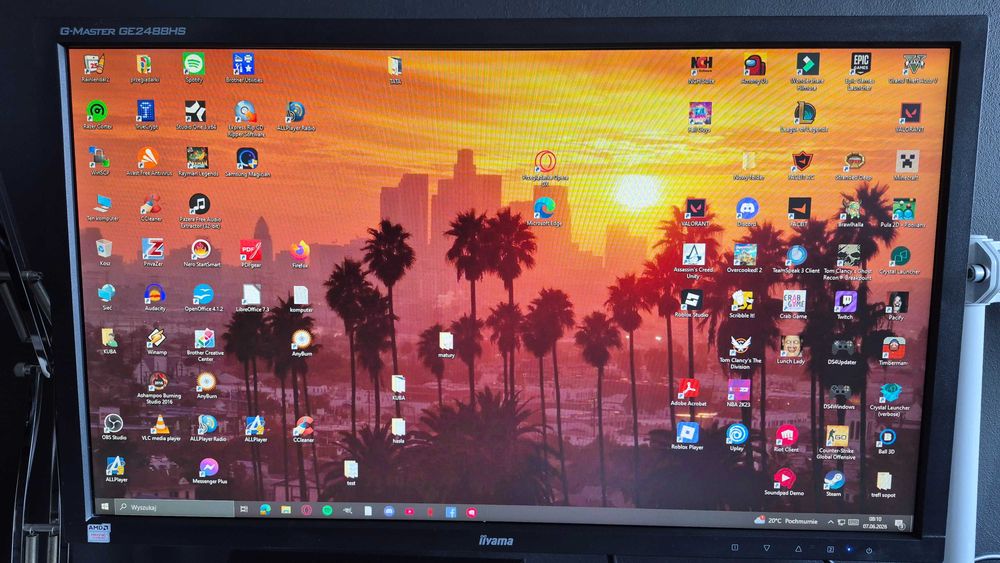Screen dimensions: 1000x563
Task: Open the Facebook taskbar shortcut
Action: (x=451, y=512)
